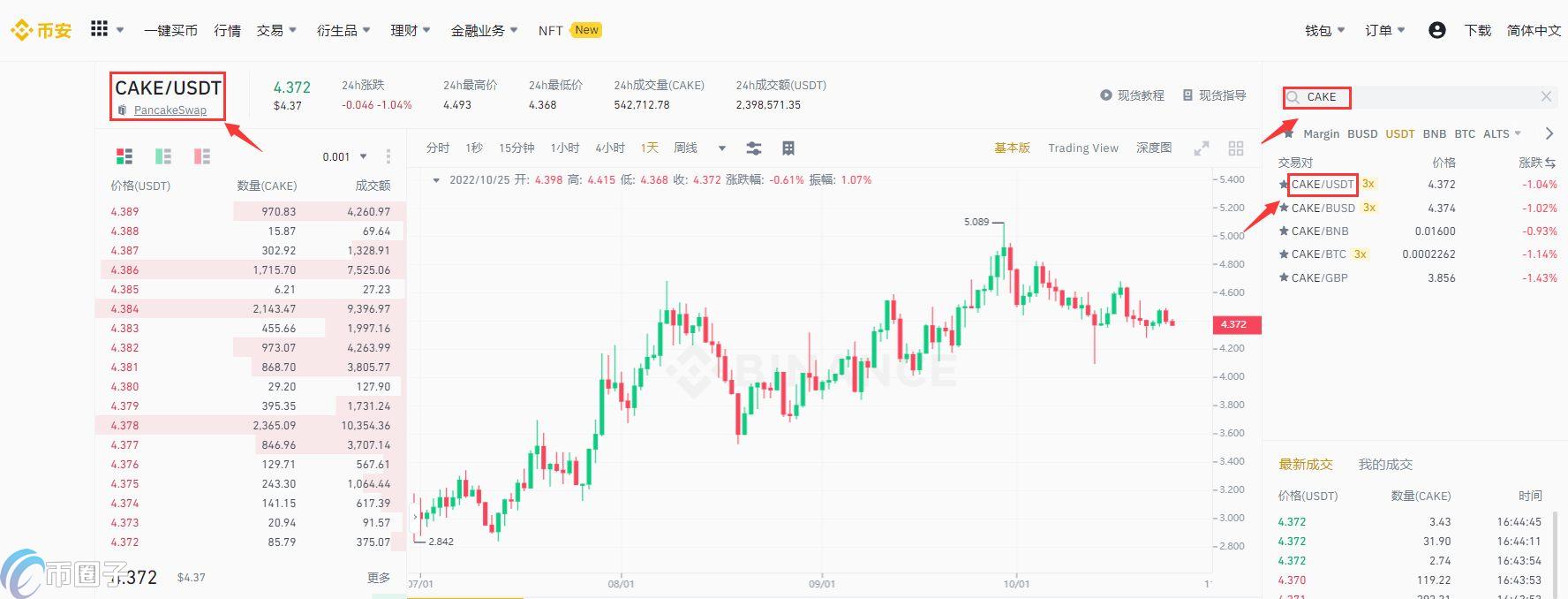Image resolution: width=1568 pixels, height=599 pixels.
Task: Favorite the CAKE/BTC pair
Action: (x=1284, y=254)
